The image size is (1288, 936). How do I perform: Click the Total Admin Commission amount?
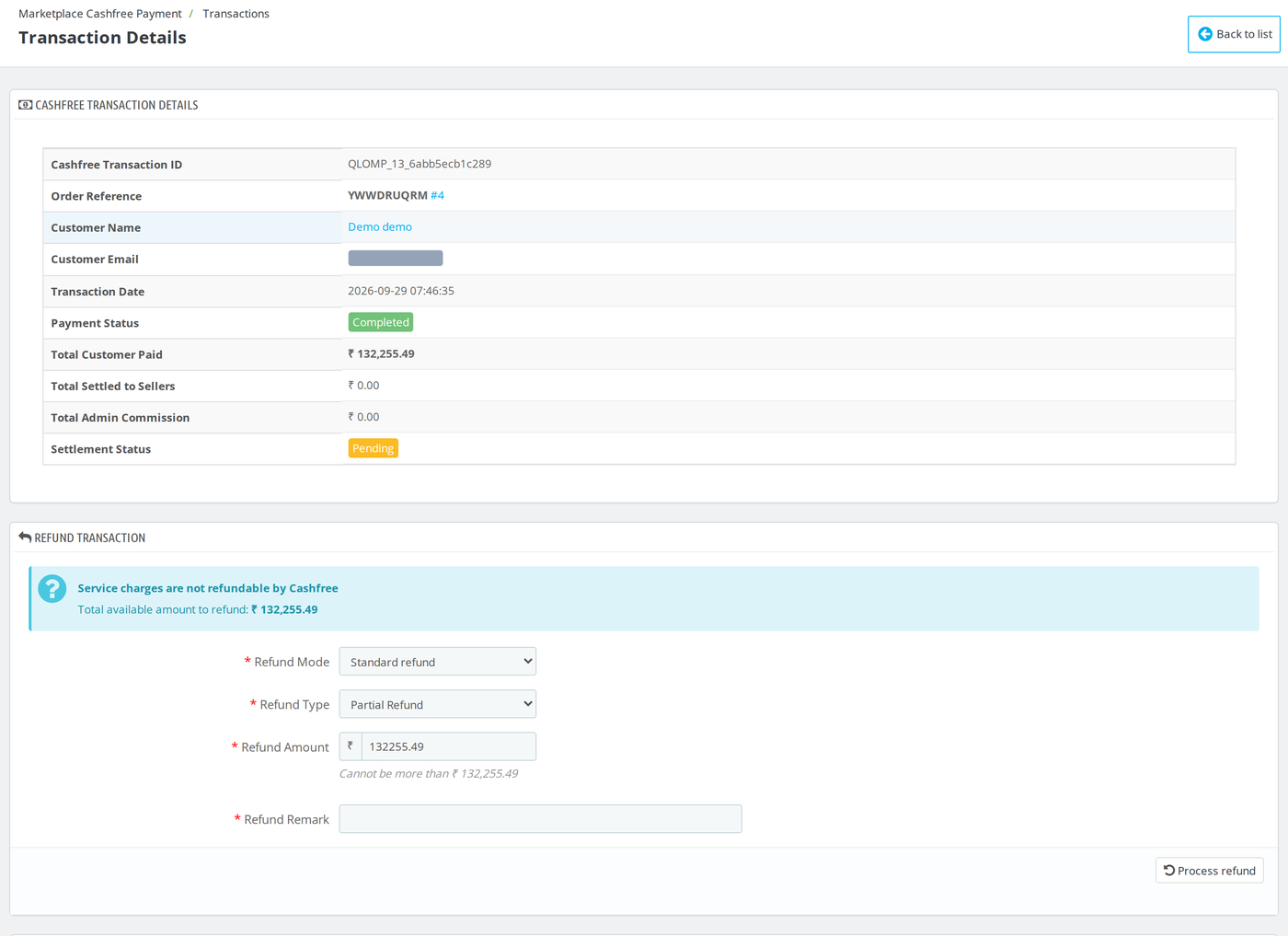tap(363, 417)
